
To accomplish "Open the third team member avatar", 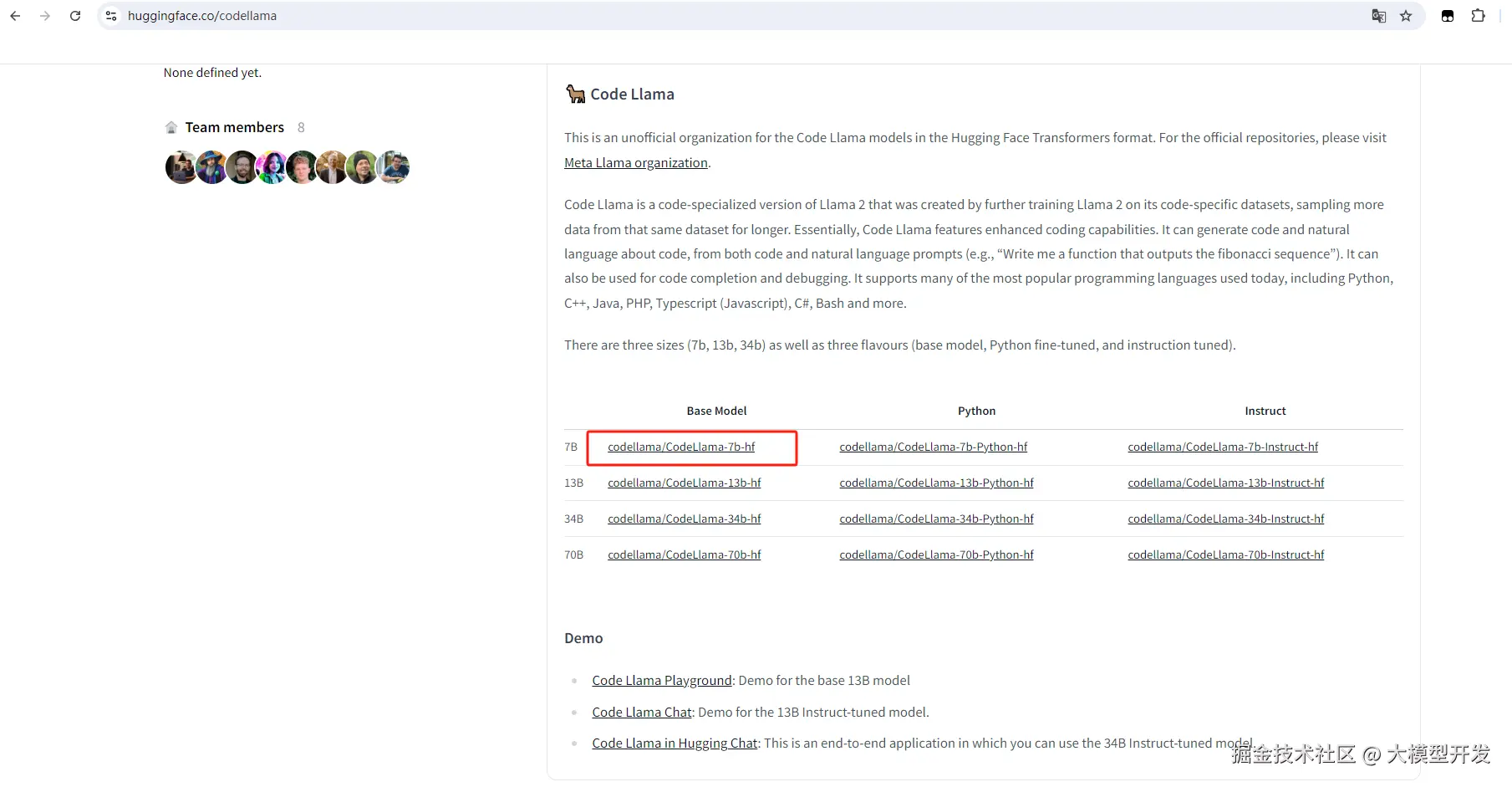I will click(242, 167).
